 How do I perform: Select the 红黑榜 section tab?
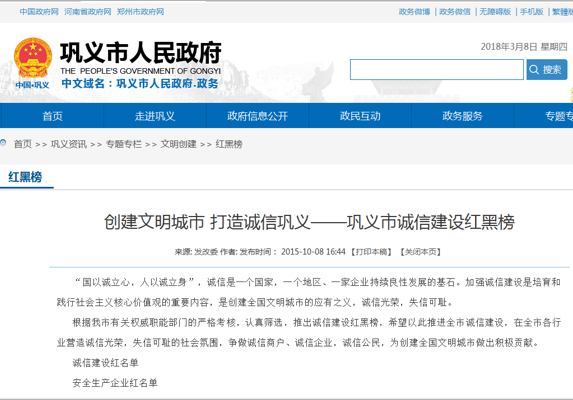click(25, 177)
